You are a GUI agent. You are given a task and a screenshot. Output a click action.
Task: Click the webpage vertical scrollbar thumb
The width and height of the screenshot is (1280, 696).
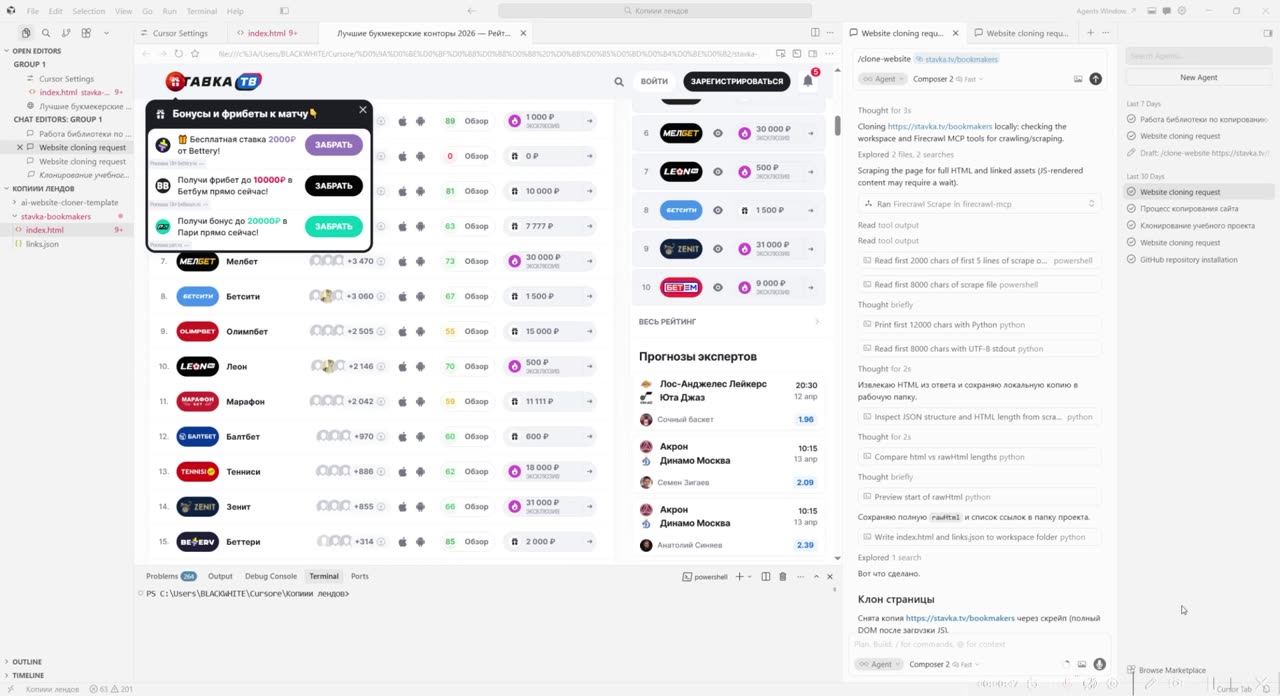tap(837, 126)
